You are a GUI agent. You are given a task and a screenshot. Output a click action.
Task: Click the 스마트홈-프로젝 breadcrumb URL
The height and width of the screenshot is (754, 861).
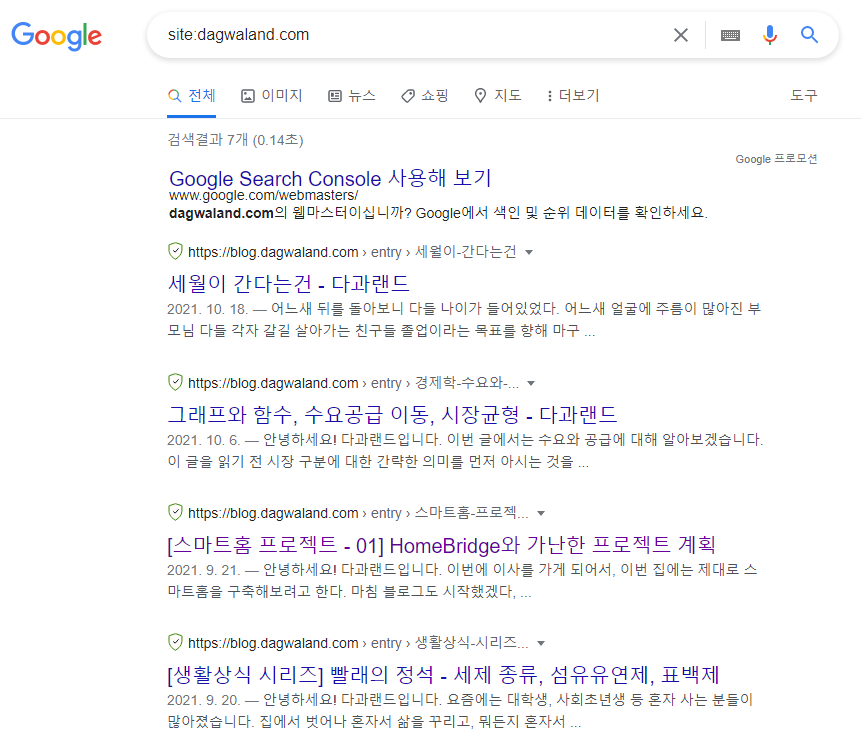(x=358, y=513)
